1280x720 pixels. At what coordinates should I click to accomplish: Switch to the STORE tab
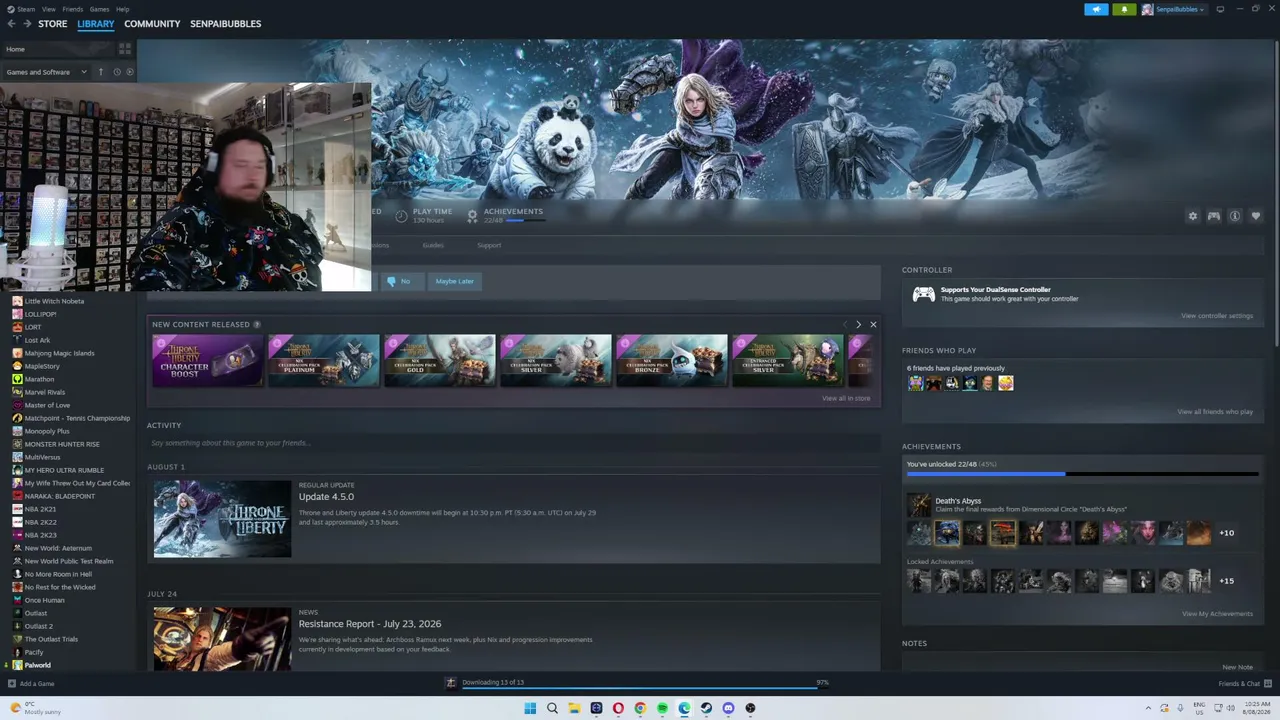point(53,24)
